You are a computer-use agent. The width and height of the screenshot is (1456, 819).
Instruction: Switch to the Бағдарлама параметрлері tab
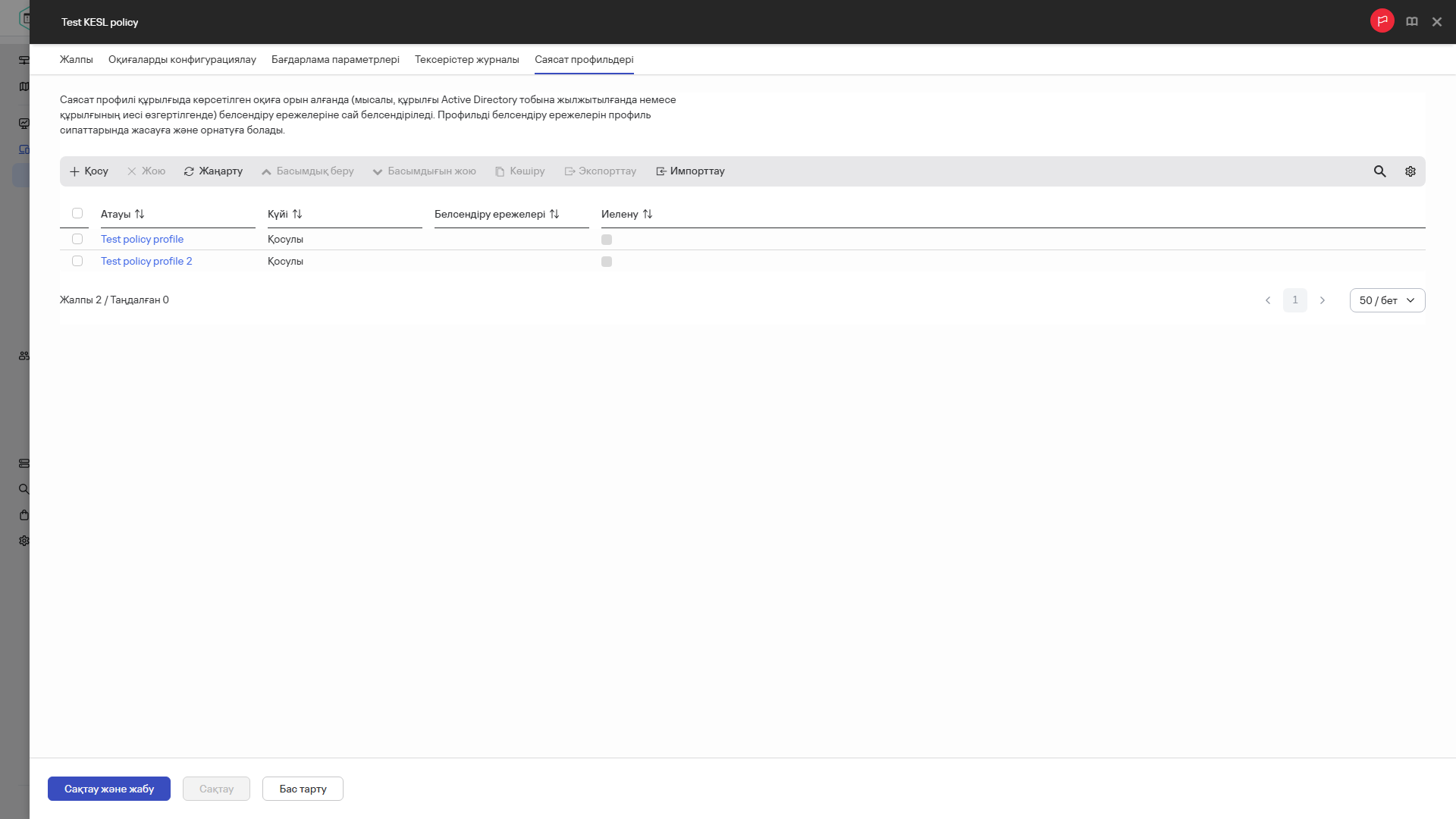pyautogui.click(x=335, y=60)
